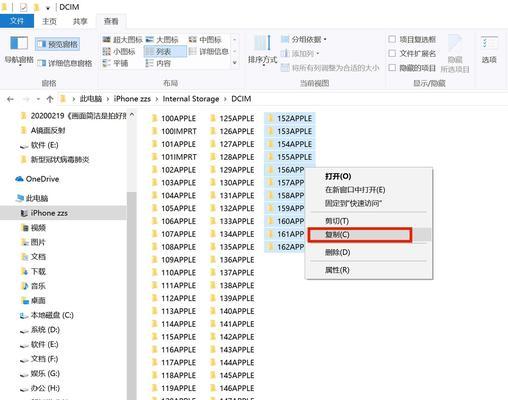Image resolution: width=508 pixels, height=400 pixels.
Task: Select the 125APPLE folder
Action: [x=232, y=118]
